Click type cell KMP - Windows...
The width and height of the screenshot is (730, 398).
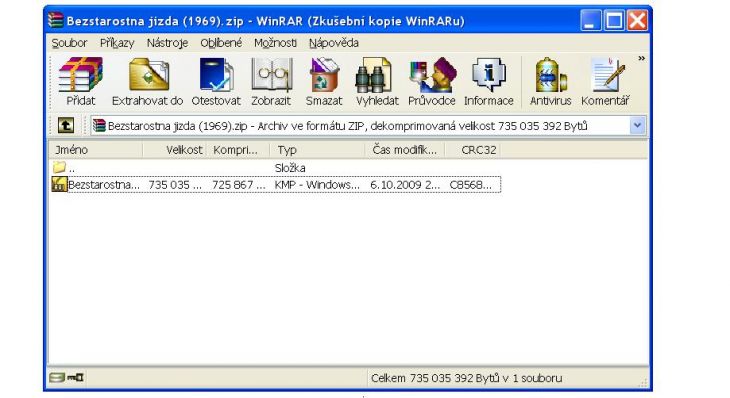point(317,185)
